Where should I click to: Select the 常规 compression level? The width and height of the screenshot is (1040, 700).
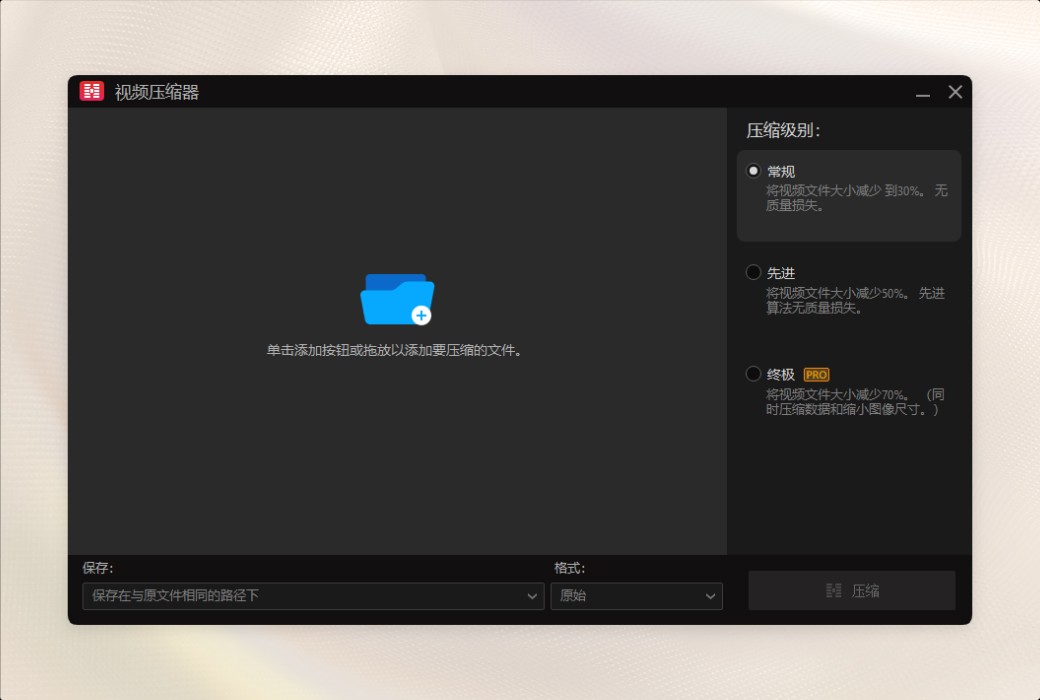point(753,170)
